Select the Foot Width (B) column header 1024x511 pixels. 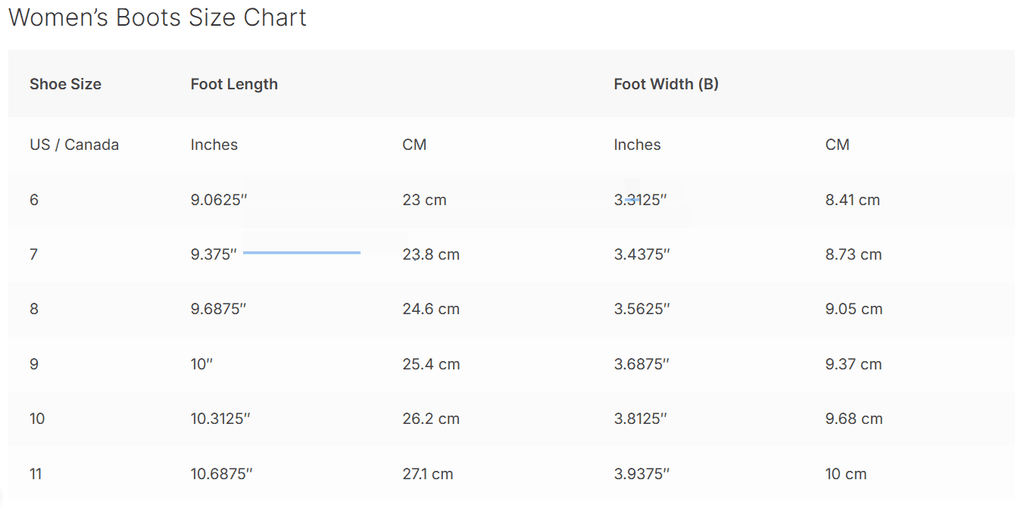coord(666,84)
